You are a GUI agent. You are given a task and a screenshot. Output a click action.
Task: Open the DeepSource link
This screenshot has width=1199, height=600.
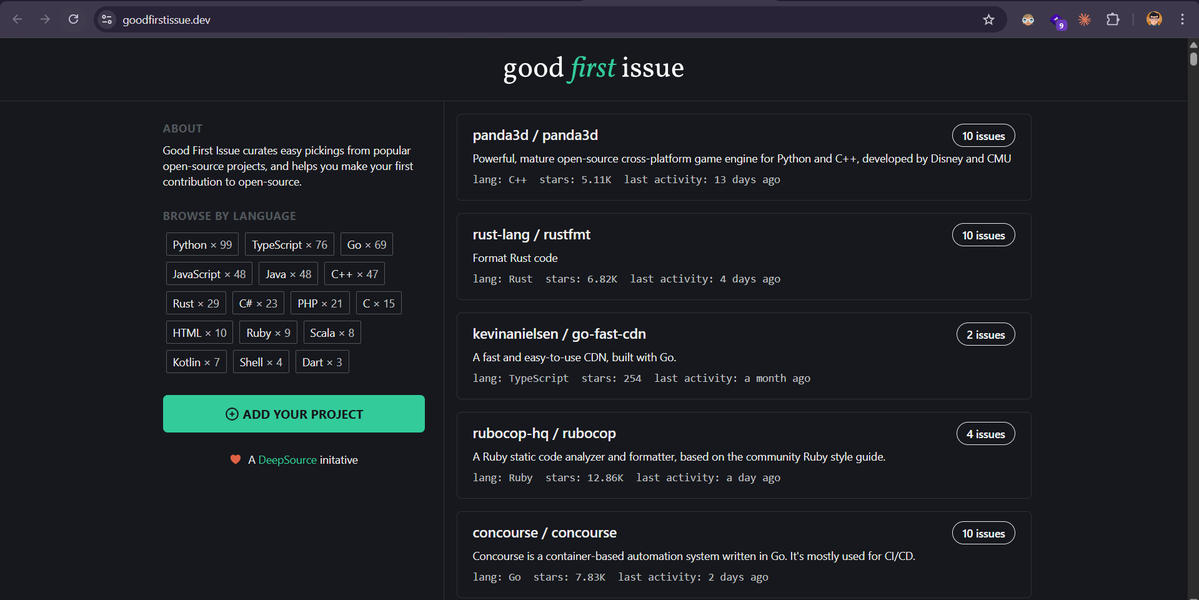[287, 459]
